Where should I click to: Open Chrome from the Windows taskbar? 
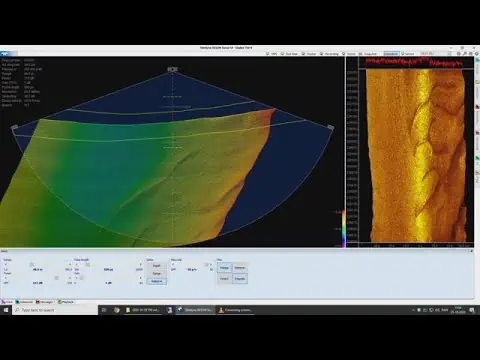(x=117, y=310)
